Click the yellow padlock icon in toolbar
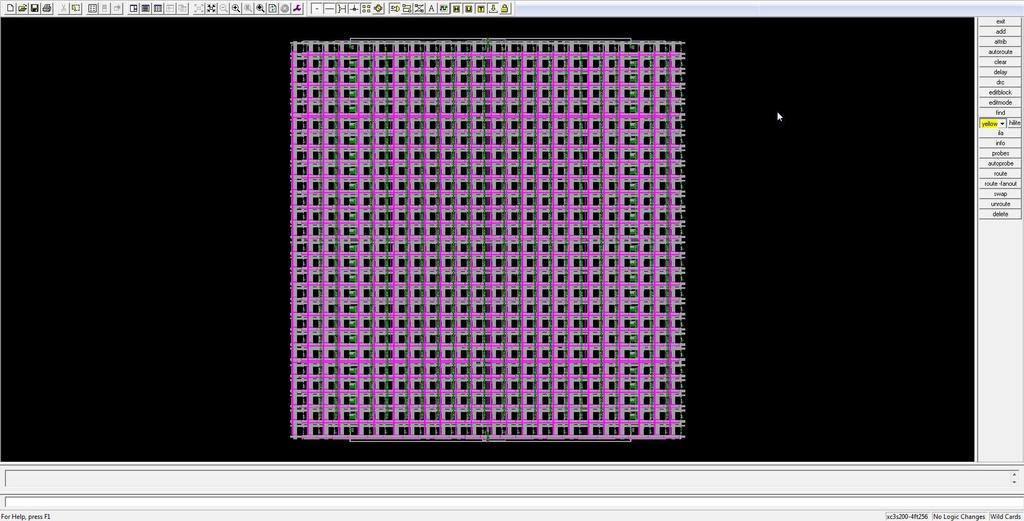The width and height of the screenshot is (1024, 521). click(505, 8)
